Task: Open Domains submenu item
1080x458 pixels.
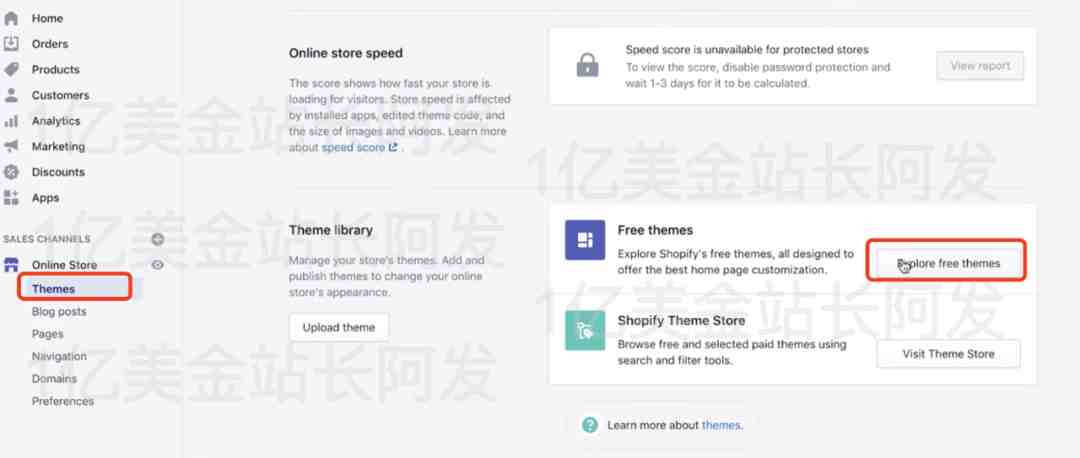Action: pos(54,379)
